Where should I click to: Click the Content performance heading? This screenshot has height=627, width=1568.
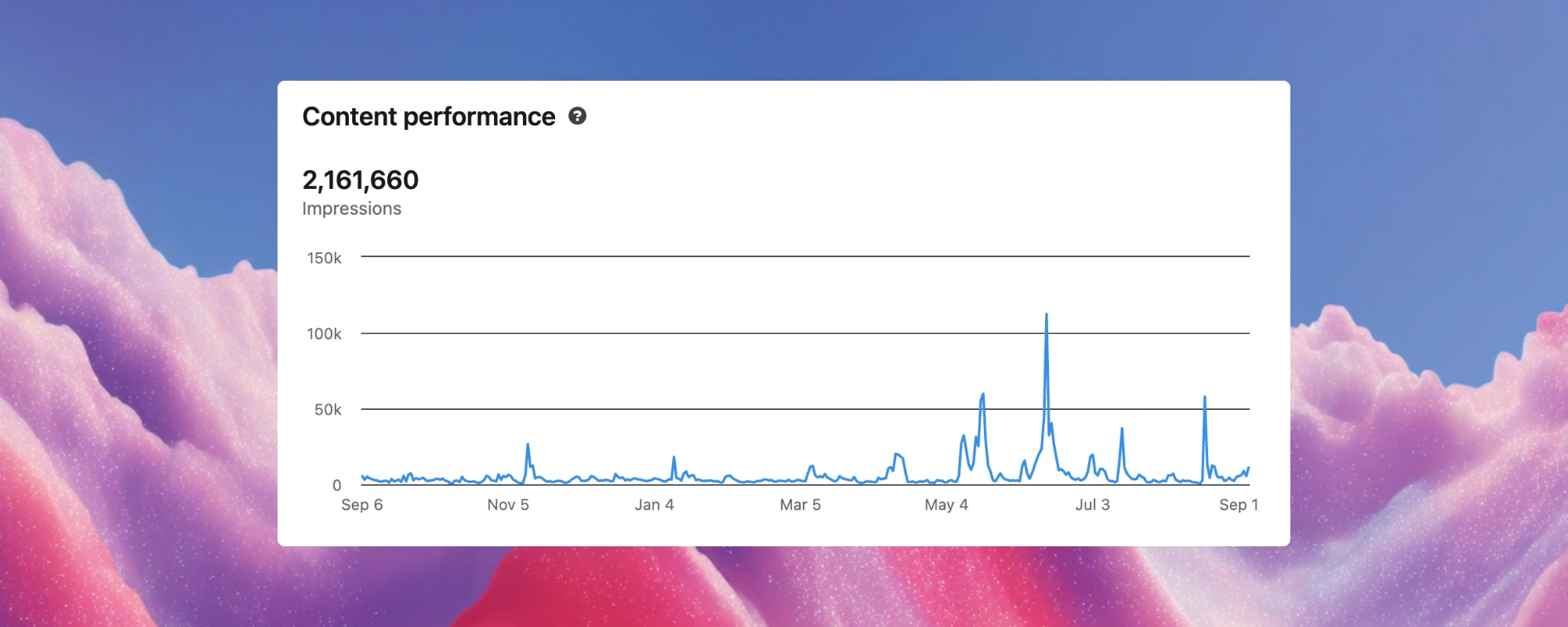pos(428,117)
